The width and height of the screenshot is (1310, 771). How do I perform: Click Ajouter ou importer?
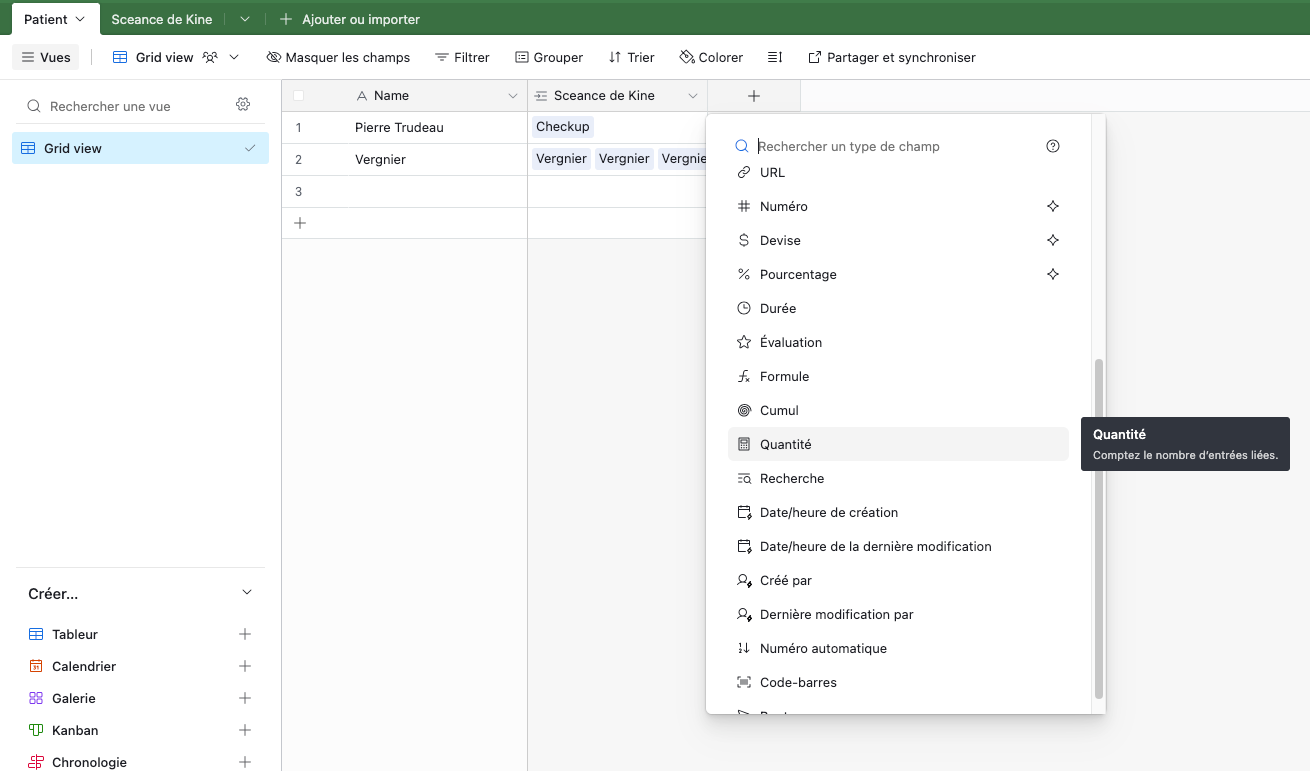(x=350, y=19)
